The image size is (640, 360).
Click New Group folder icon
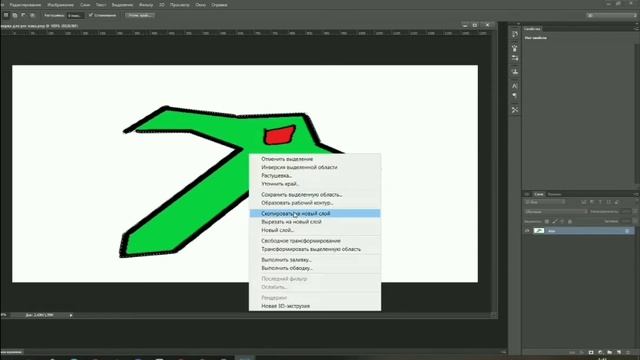point(609,353)
